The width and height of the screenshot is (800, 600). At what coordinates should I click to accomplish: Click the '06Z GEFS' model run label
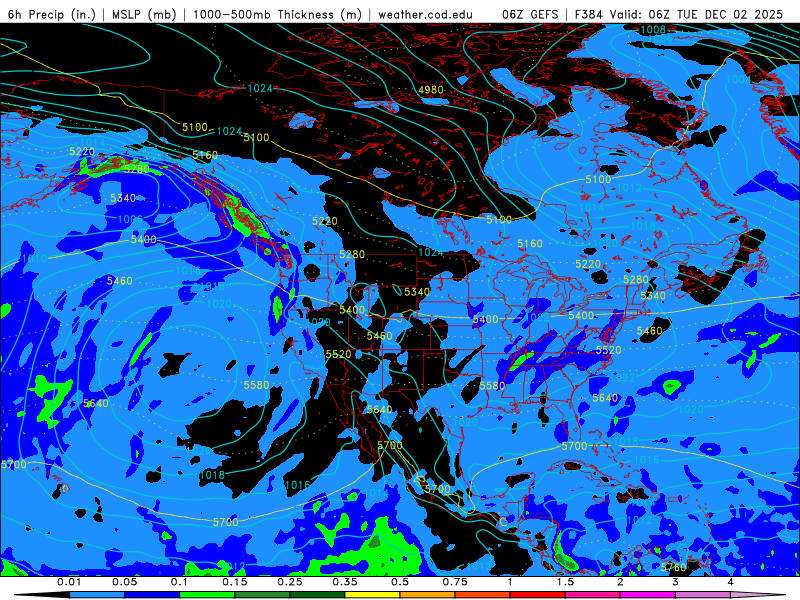tap(530, 14)
